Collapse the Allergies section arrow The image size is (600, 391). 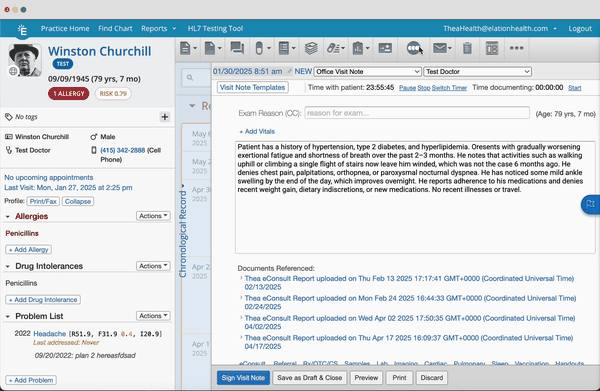pos(8,217)
